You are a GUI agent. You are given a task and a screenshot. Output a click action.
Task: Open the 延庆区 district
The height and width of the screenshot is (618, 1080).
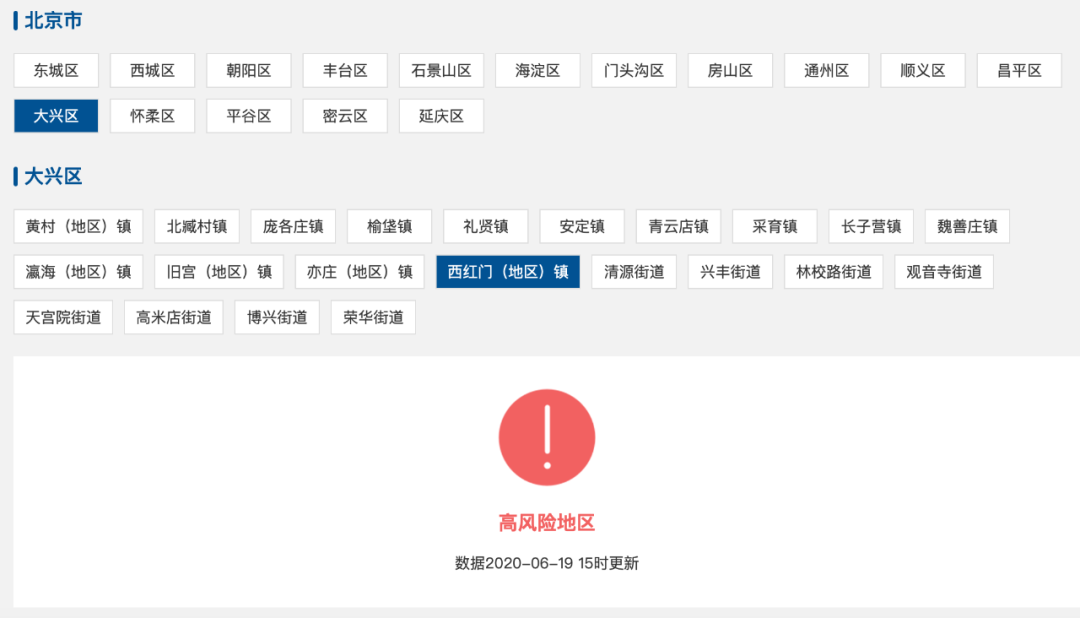point(442,116)
